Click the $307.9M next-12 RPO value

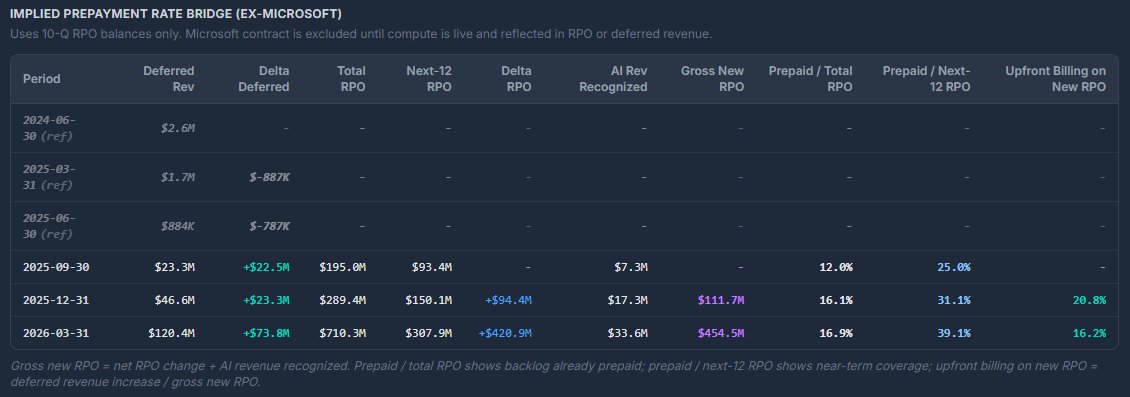click(429, 333)
